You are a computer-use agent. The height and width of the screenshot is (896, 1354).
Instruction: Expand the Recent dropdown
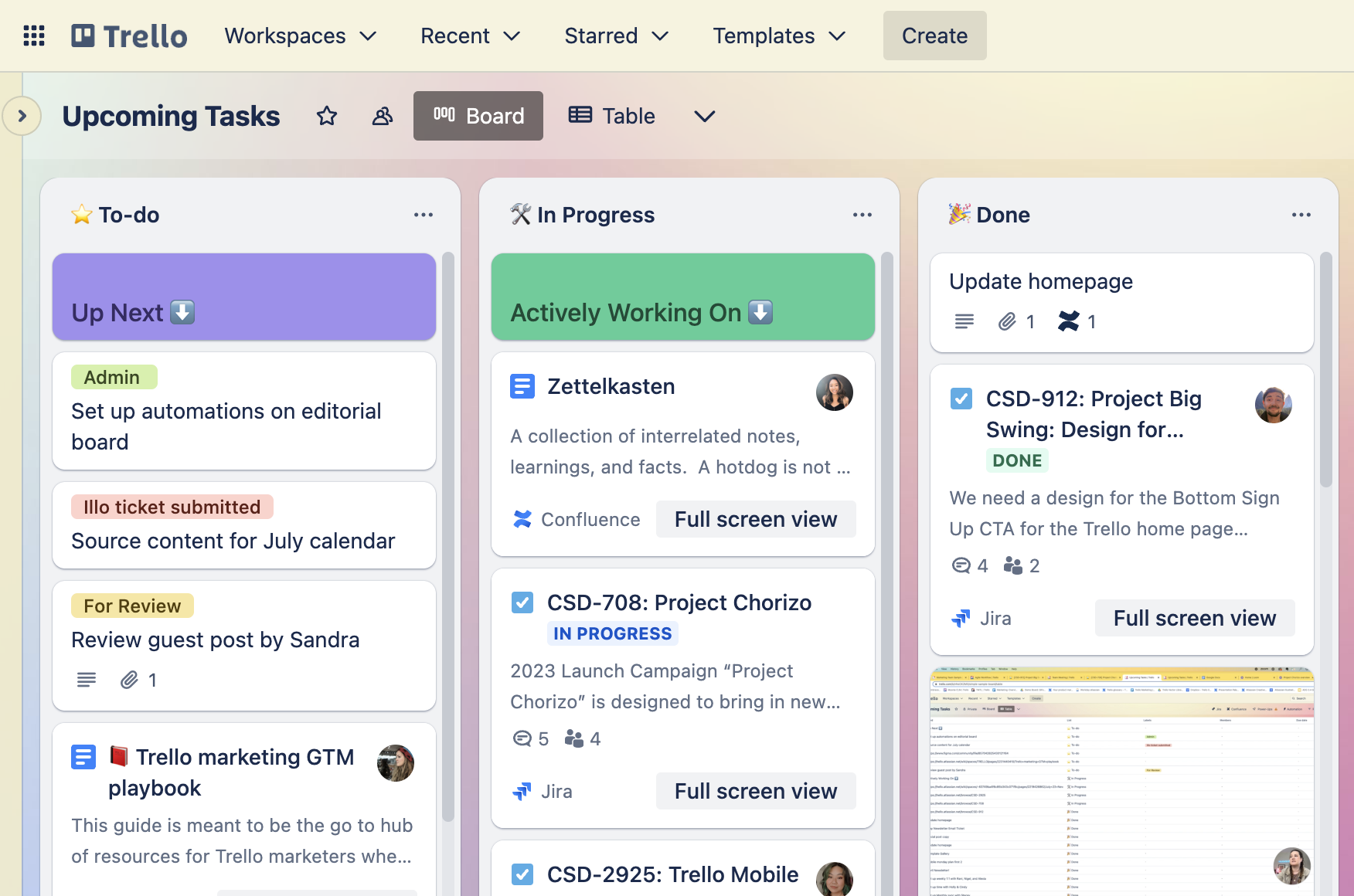point(471,36)
